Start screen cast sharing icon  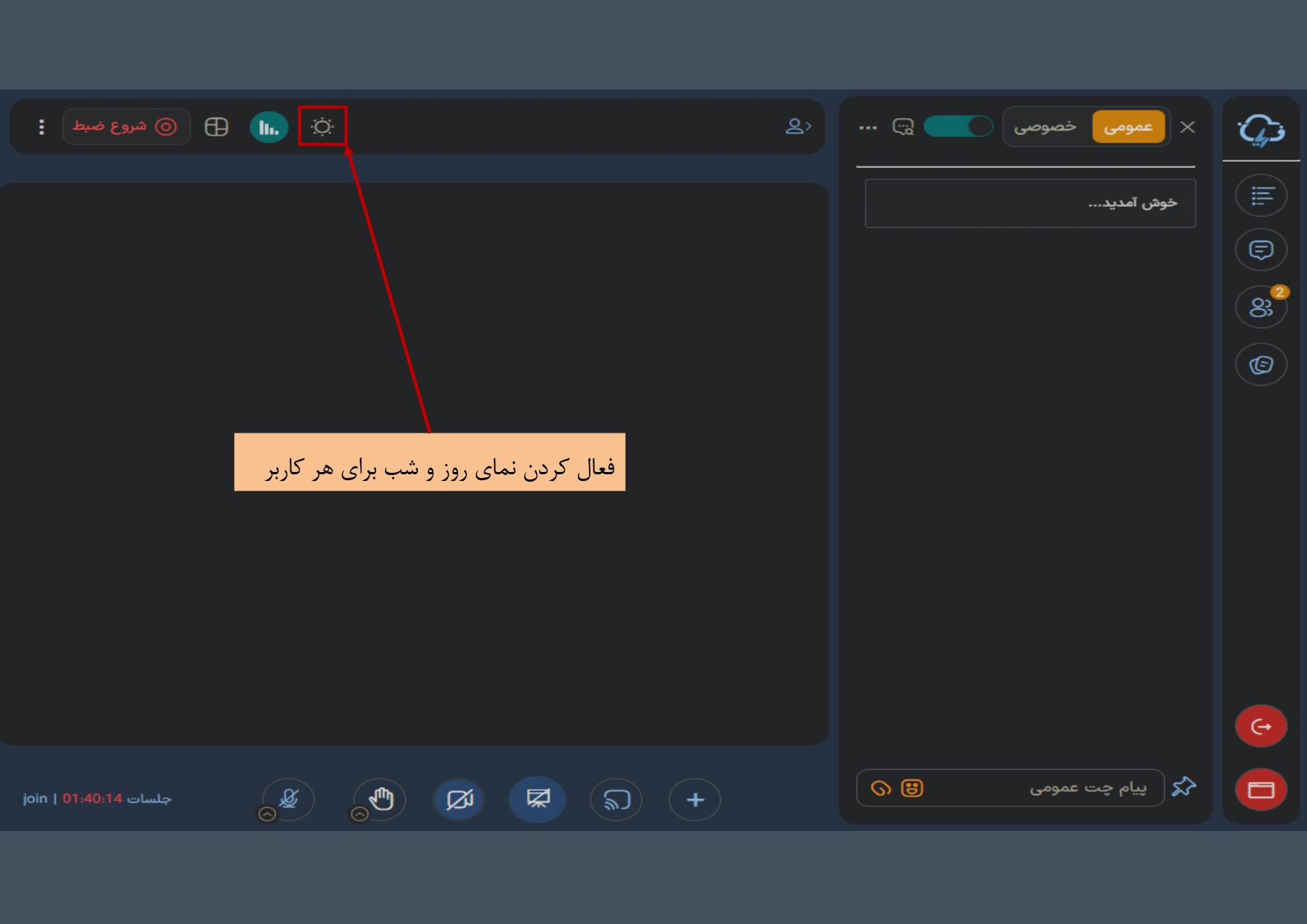click(x=617, y=800)
